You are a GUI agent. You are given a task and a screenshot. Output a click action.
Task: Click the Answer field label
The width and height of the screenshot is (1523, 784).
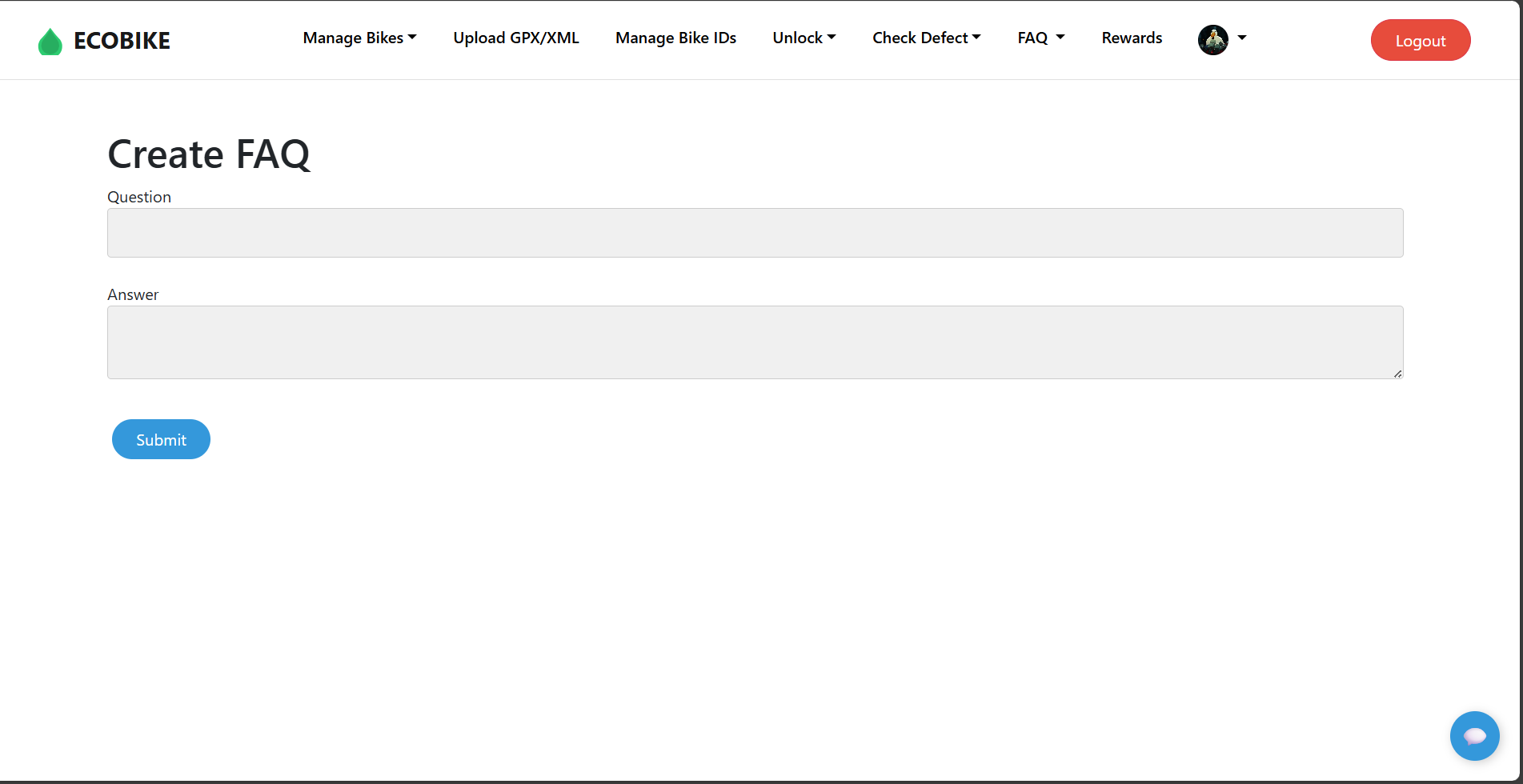(x=133, y=294)
